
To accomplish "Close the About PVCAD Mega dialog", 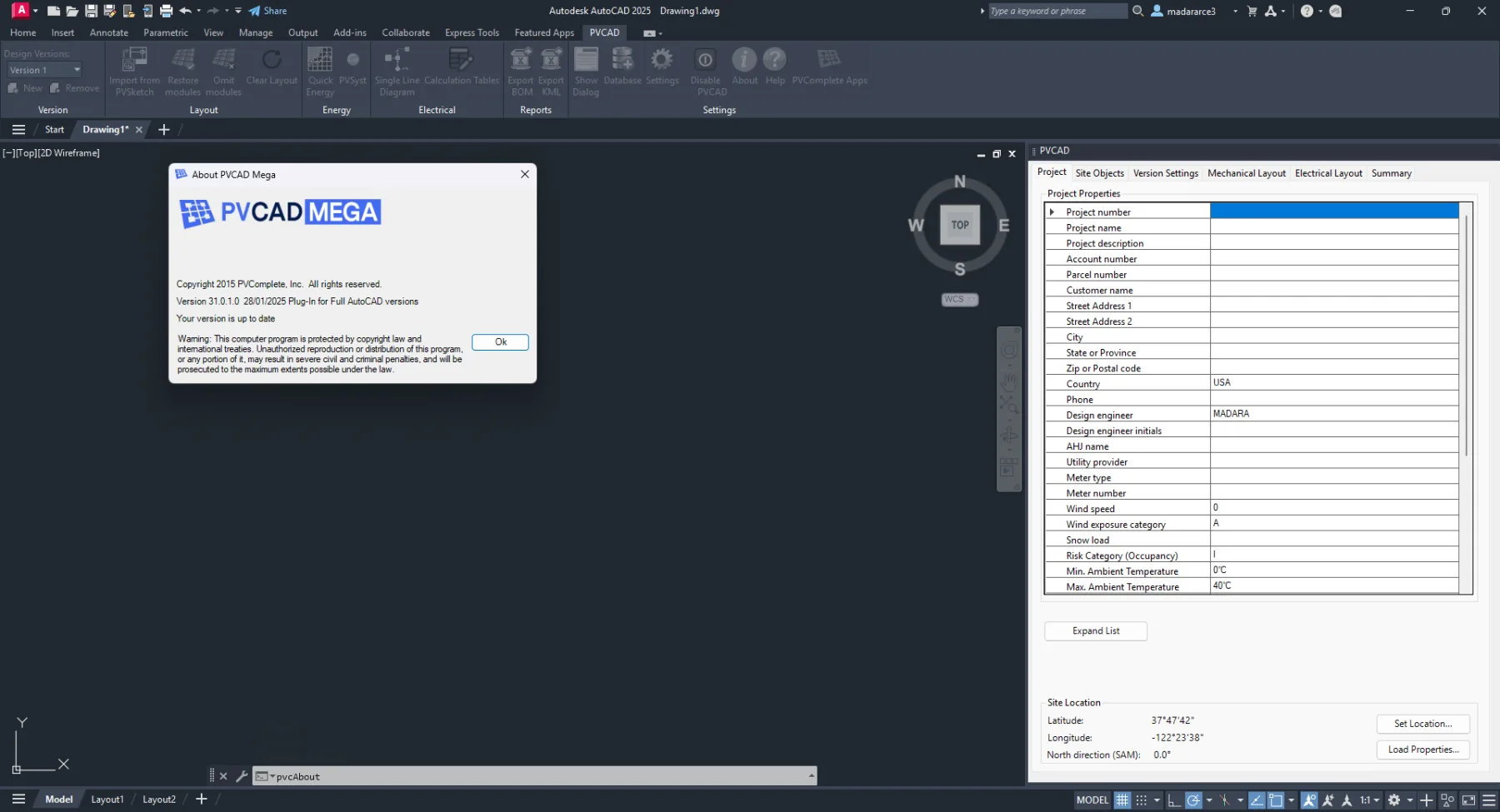I will point(525,174).
